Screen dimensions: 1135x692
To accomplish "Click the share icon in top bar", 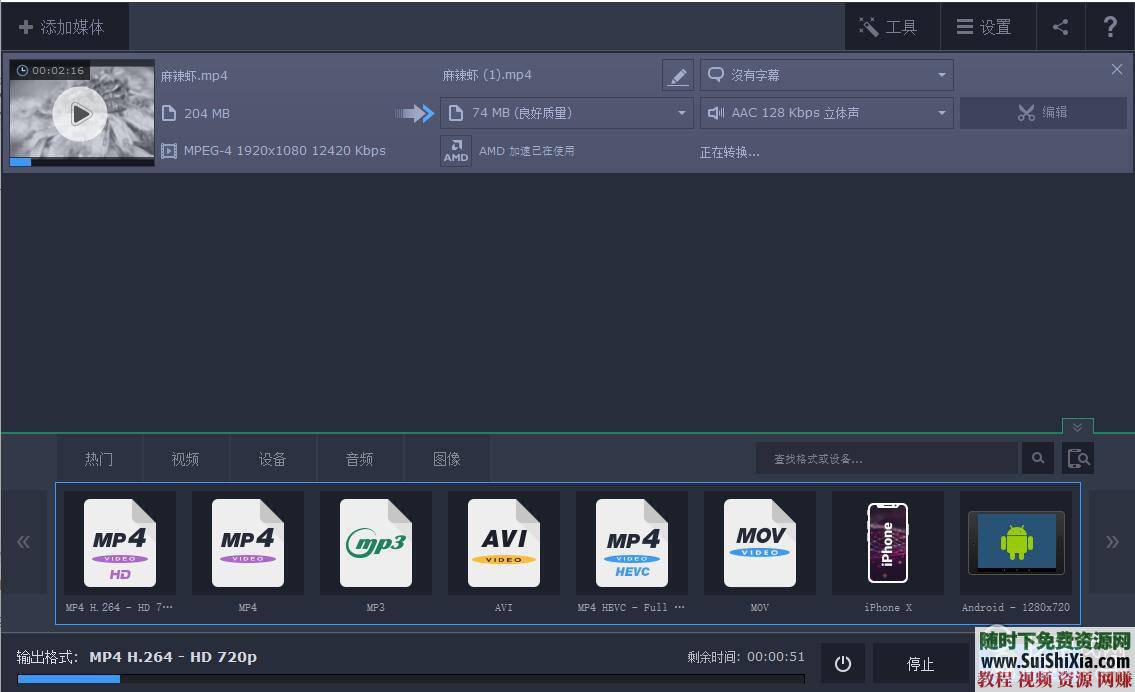I will click(x=1061, y=26).
